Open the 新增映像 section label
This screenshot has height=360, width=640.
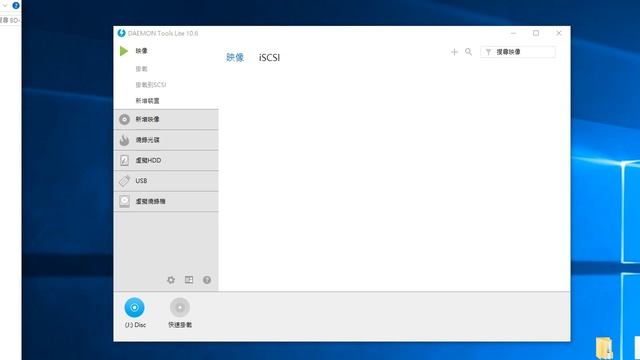click(147, 119)
